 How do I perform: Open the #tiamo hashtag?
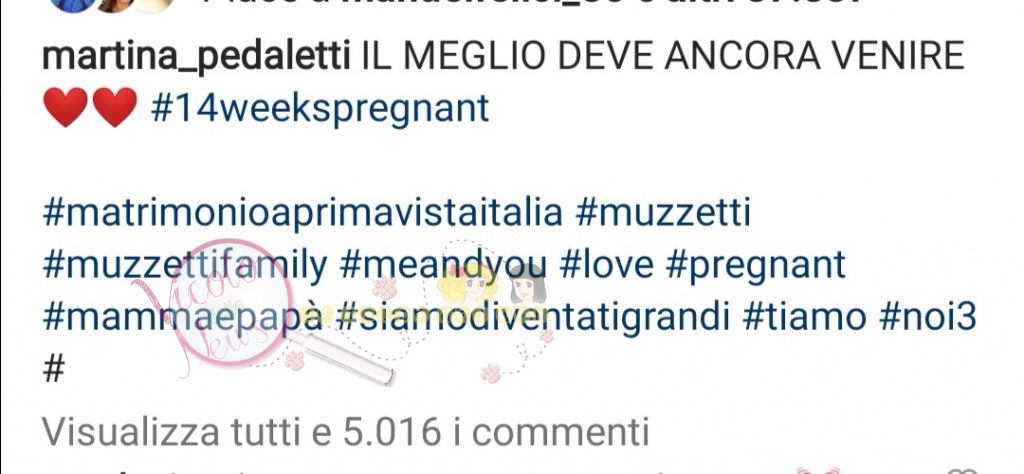(805, 317)
